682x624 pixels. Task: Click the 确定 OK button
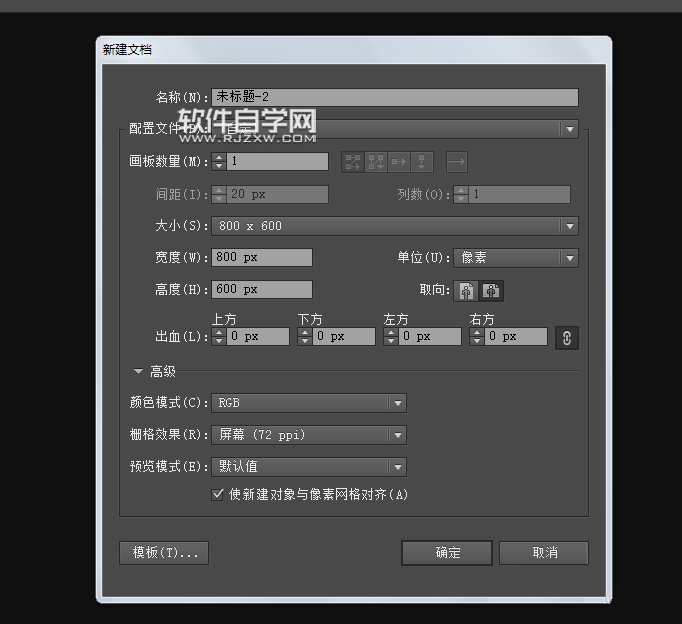tap(447, 553)
